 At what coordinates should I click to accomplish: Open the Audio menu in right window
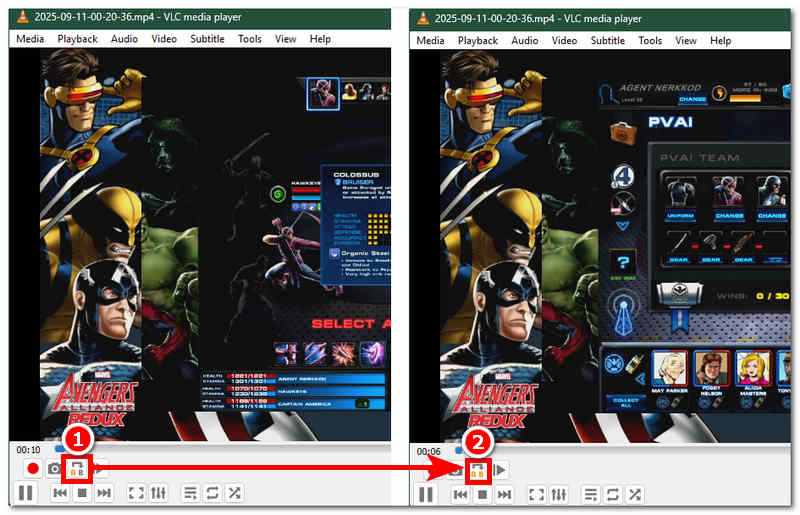tap(524, 40)
